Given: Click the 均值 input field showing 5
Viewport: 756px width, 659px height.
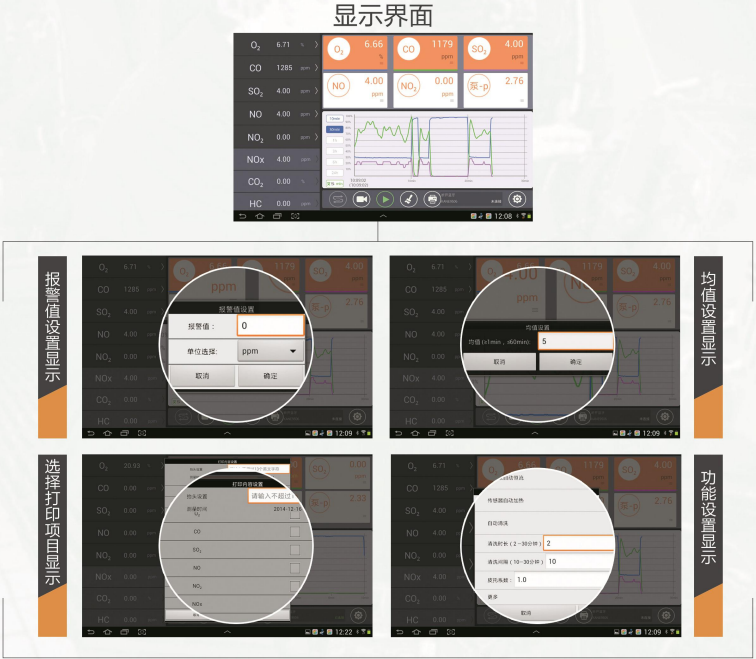Looking at the screenshot, I should coord(576,341).
